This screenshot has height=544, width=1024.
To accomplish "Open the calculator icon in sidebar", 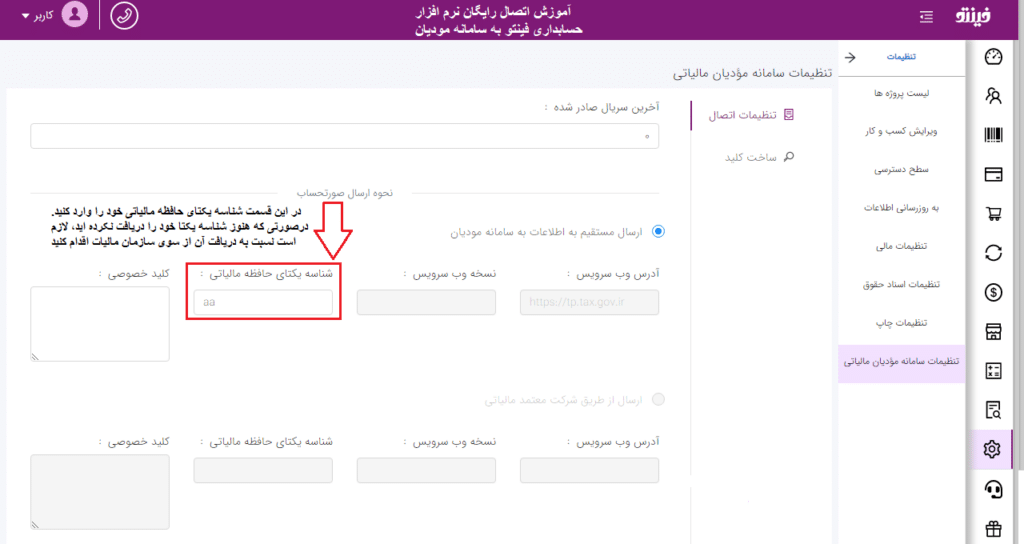I will [x=993, y=370].
